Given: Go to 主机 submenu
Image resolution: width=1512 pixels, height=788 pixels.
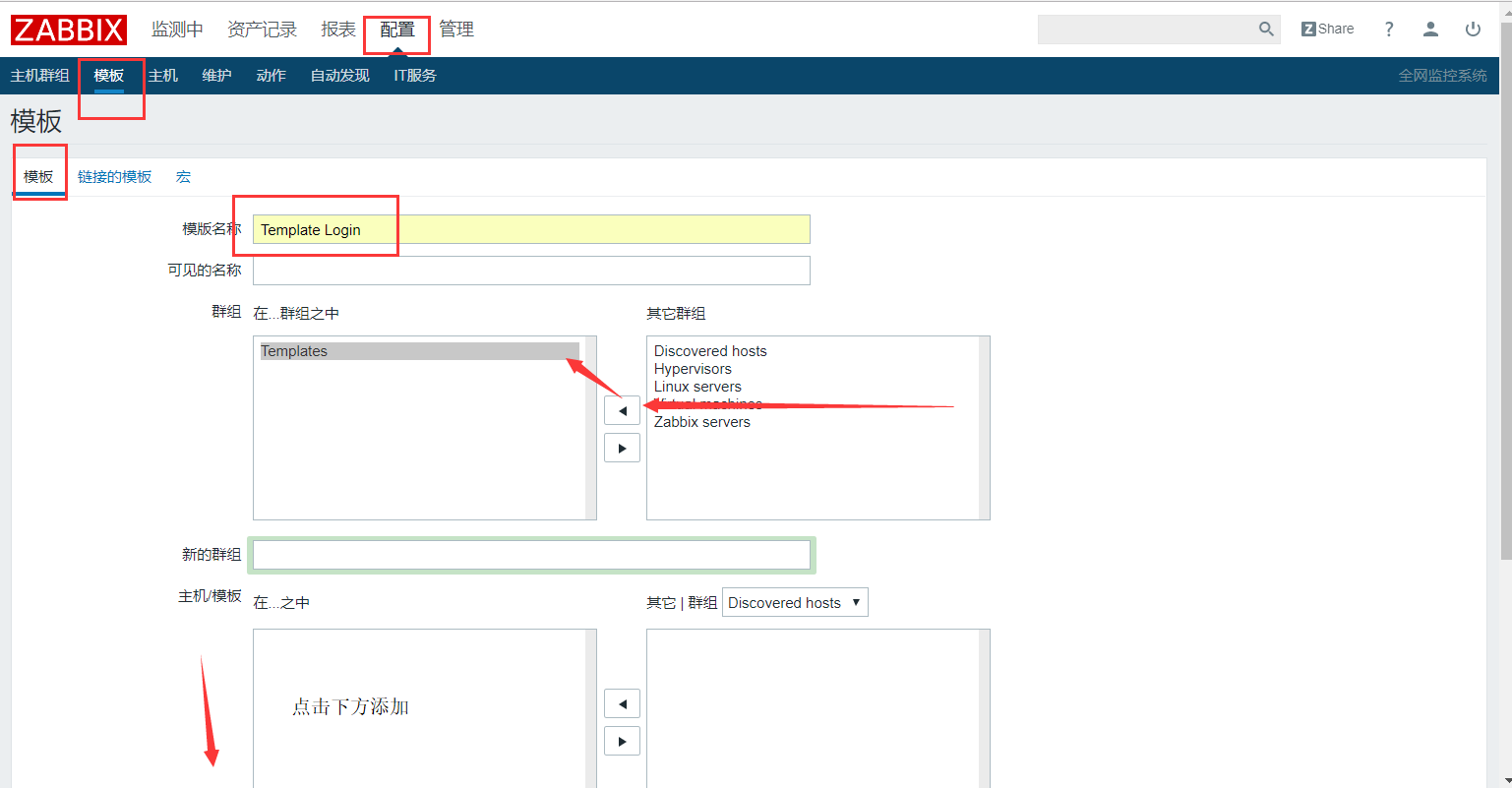Looking at the screenshot, I should (x=163, y=76).
